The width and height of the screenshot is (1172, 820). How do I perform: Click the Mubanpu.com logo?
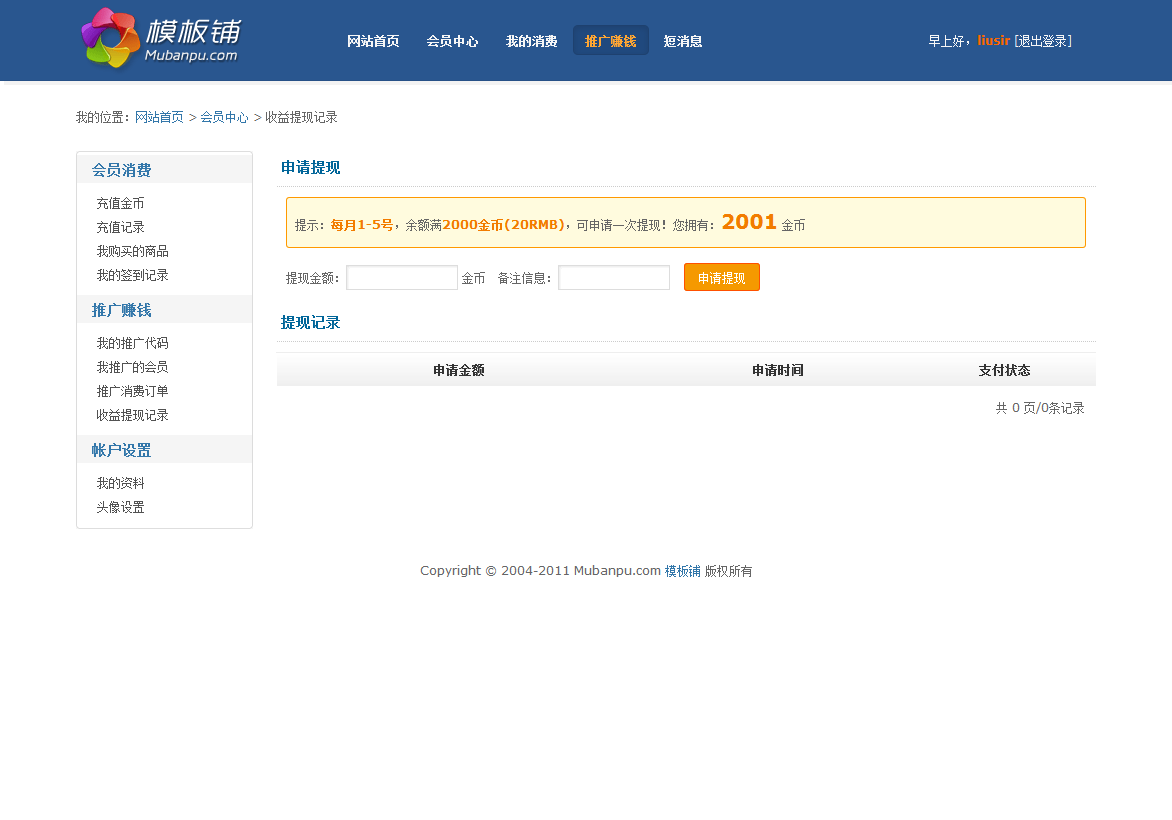point(161,39)
